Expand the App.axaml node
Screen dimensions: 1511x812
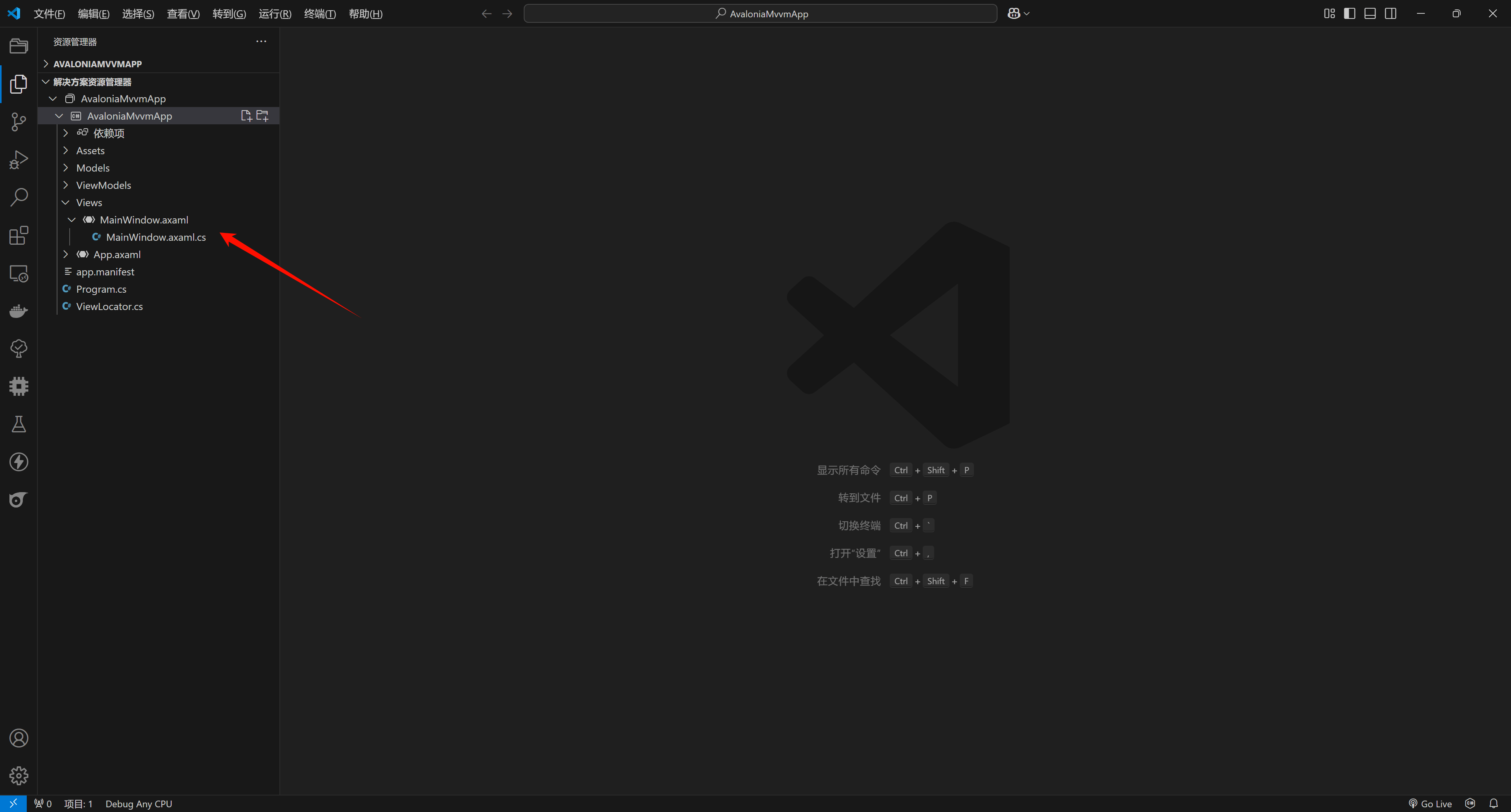[66, 255]
